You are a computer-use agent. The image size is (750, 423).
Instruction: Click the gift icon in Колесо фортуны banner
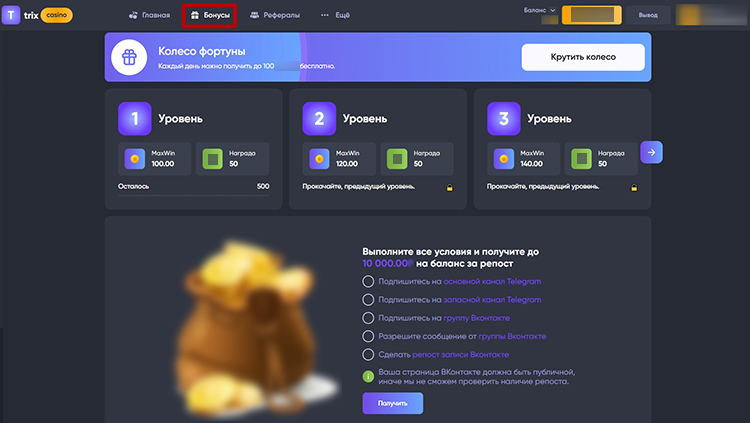tap(129, 57)
